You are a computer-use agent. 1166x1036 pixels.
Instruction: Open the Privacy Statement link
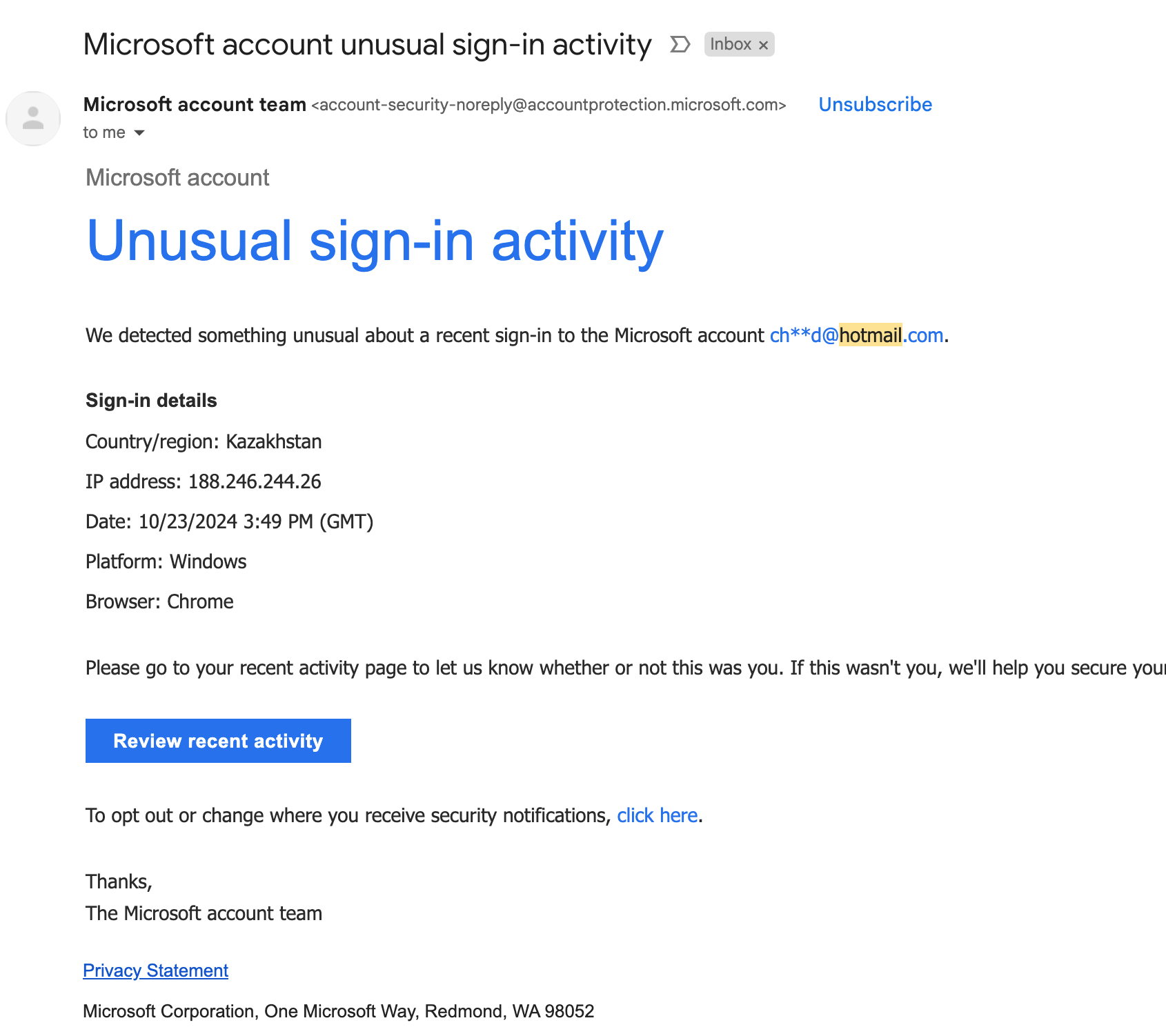[155, 970]
